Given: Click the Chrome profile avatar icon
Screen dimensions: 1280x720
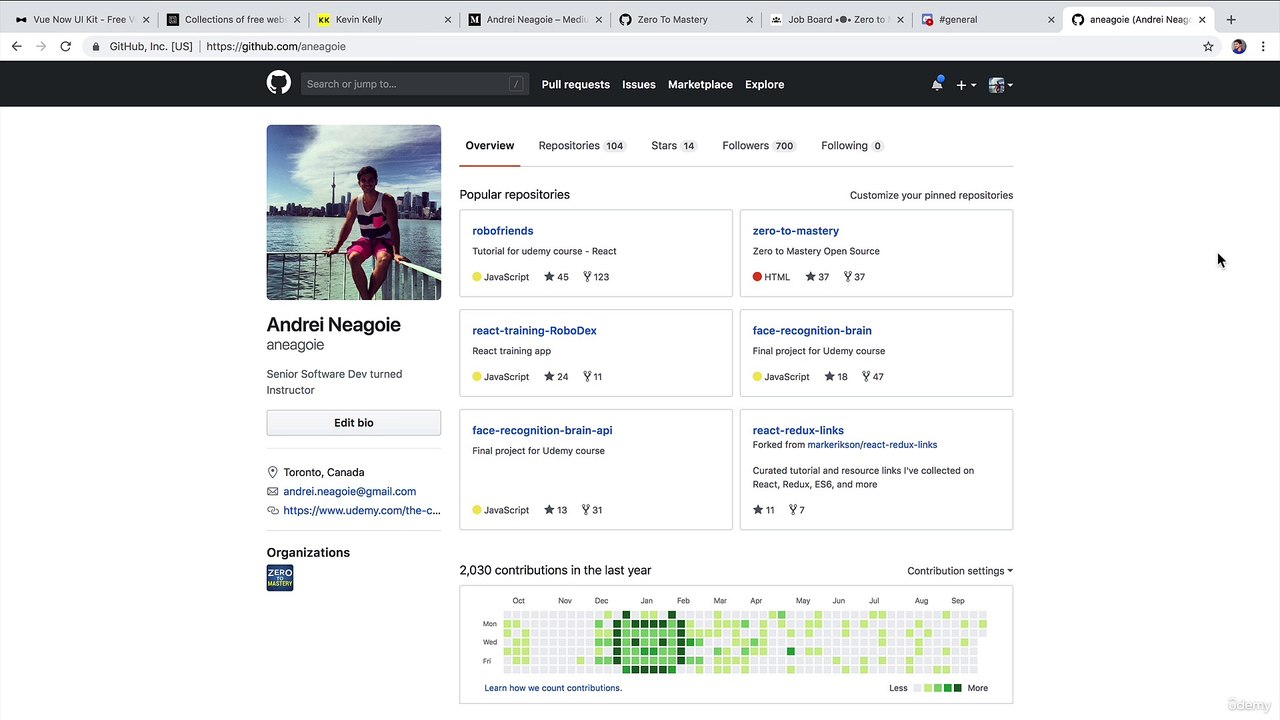Looking at the screenshot, I should pos(1239,46).
